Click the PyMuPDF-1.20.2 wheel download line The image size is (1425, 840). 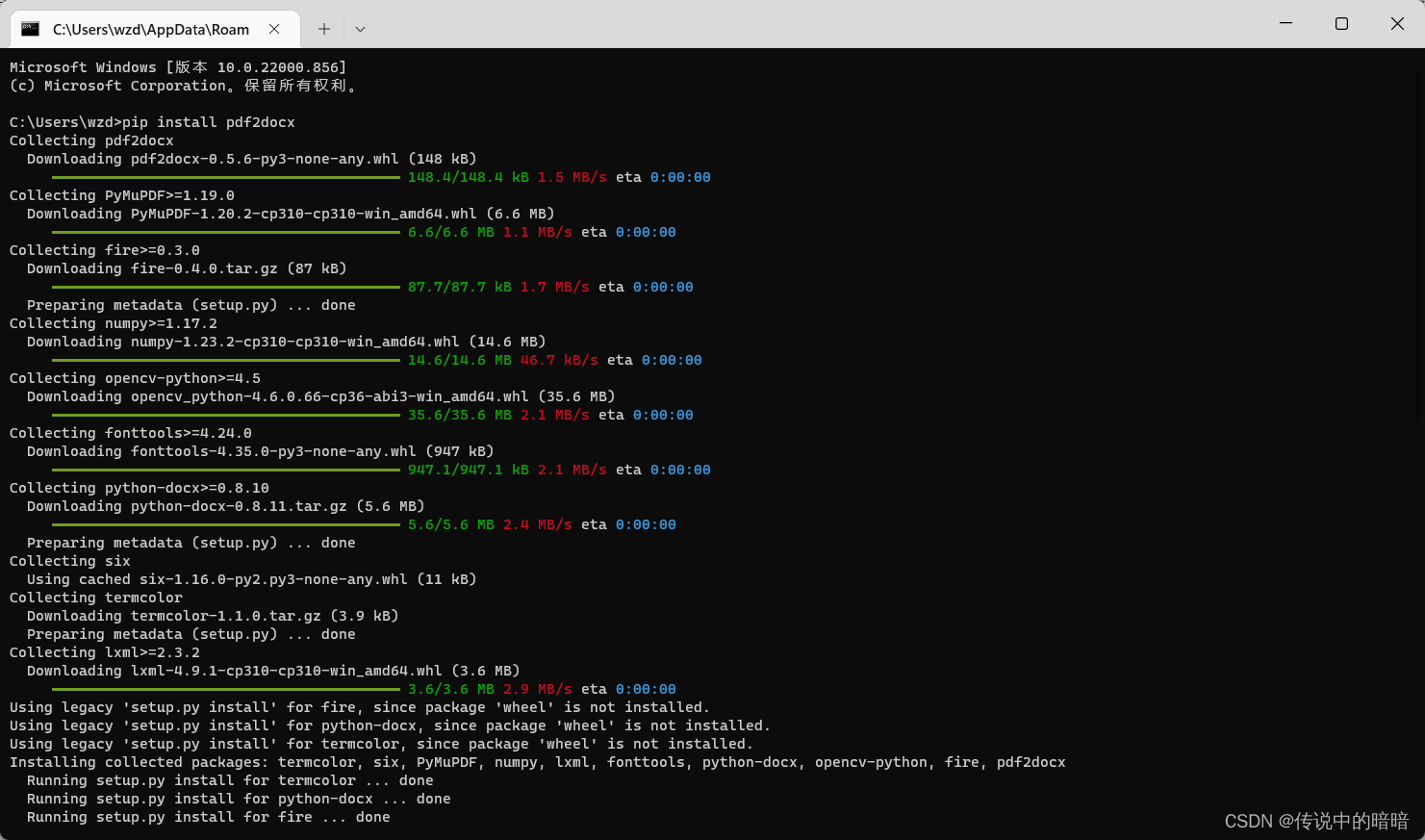tap(291, 214)
